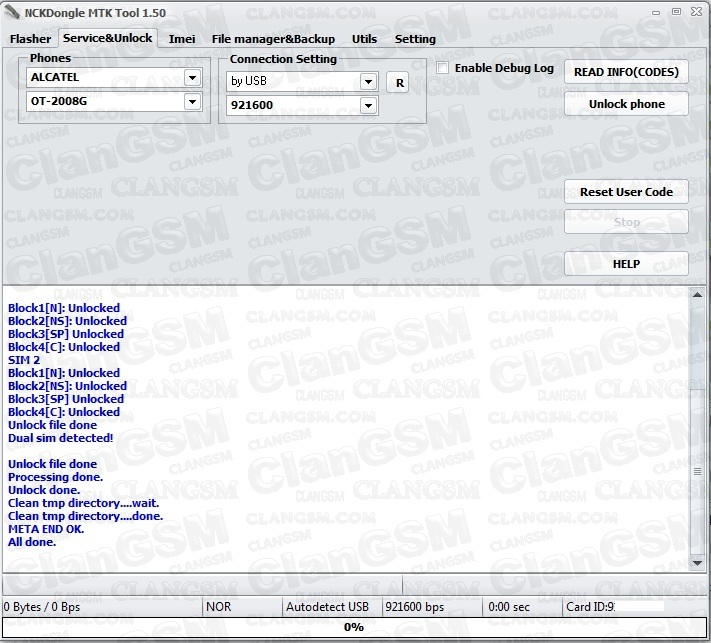This screenshot has height=643, width=711.
Task: Open the Imei tab
Action: (182, 39)
